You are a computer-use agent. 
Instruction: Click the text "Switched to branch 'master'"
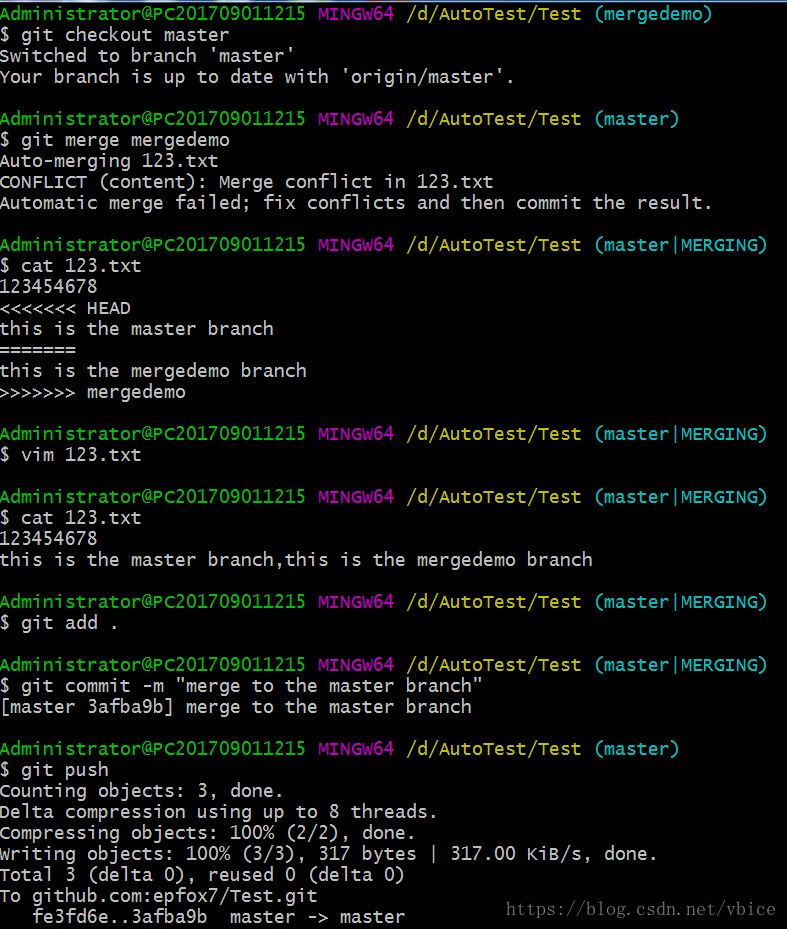[147, 56]
